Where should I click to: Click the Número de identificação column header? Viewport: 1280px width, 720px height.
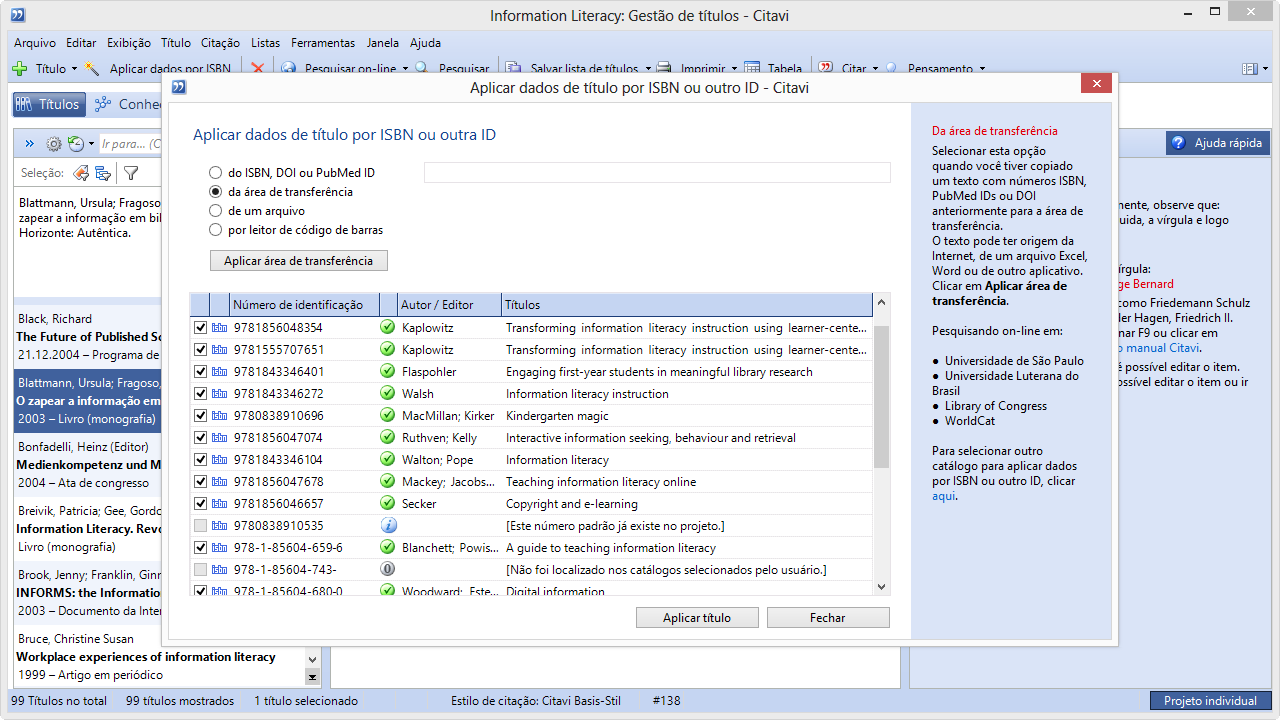pos(304,305)
